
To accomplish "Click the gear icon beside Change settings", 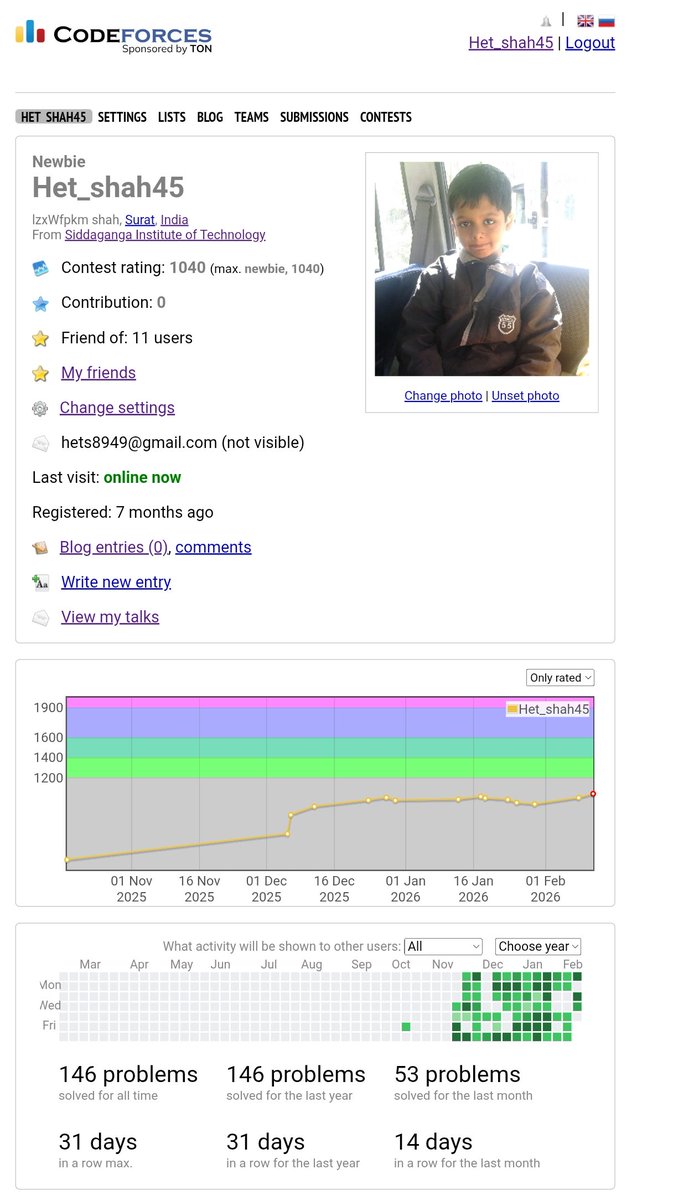I will [x=40, y=408].
